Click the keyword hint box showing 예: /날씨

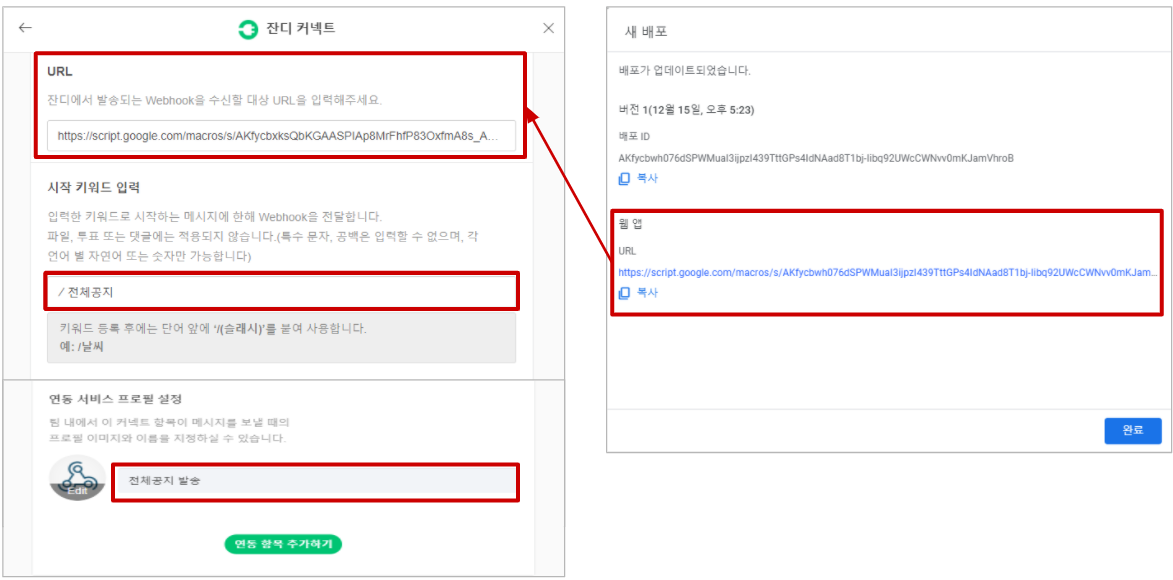pos(281,337)
